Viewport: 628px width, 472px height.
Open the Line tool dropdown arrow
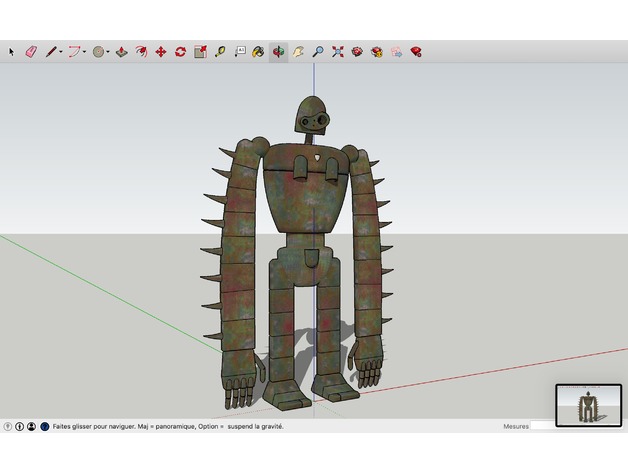pyautogui.click(x=61, y=52)
